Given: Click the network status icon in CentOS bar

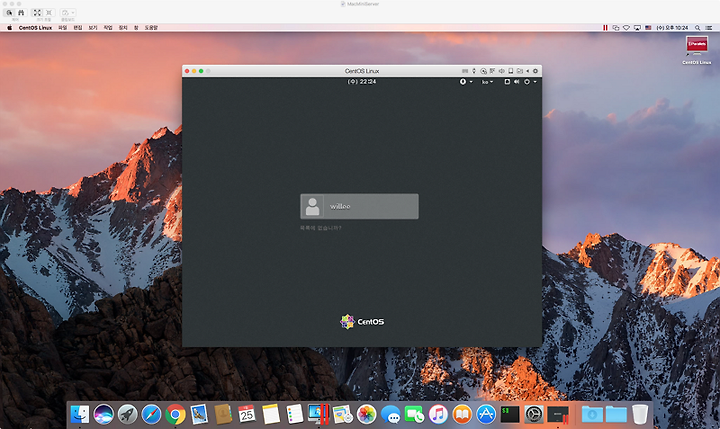Looking at the screenshot, I should (x=507, y=81).
